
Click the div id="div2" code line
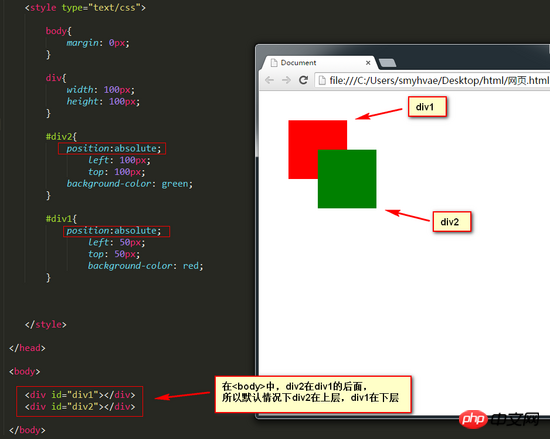click(80, 407)
